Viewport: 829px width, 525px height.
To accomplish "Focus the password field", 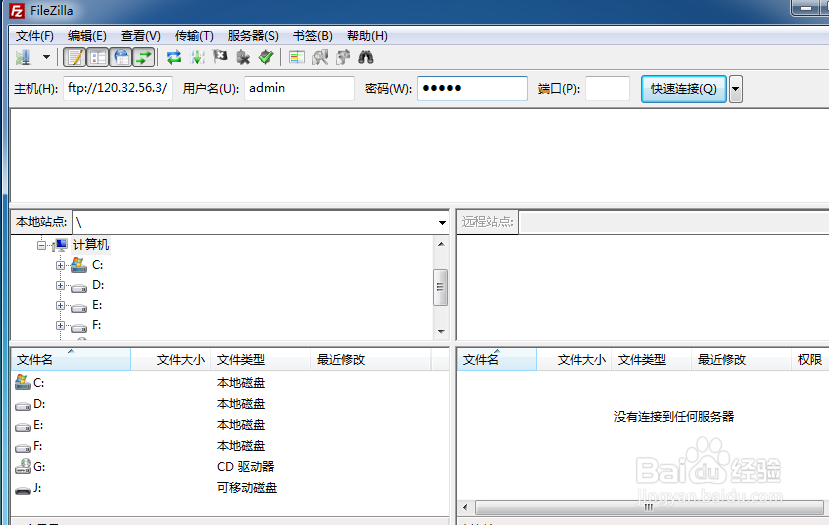I will pos(472,88).
